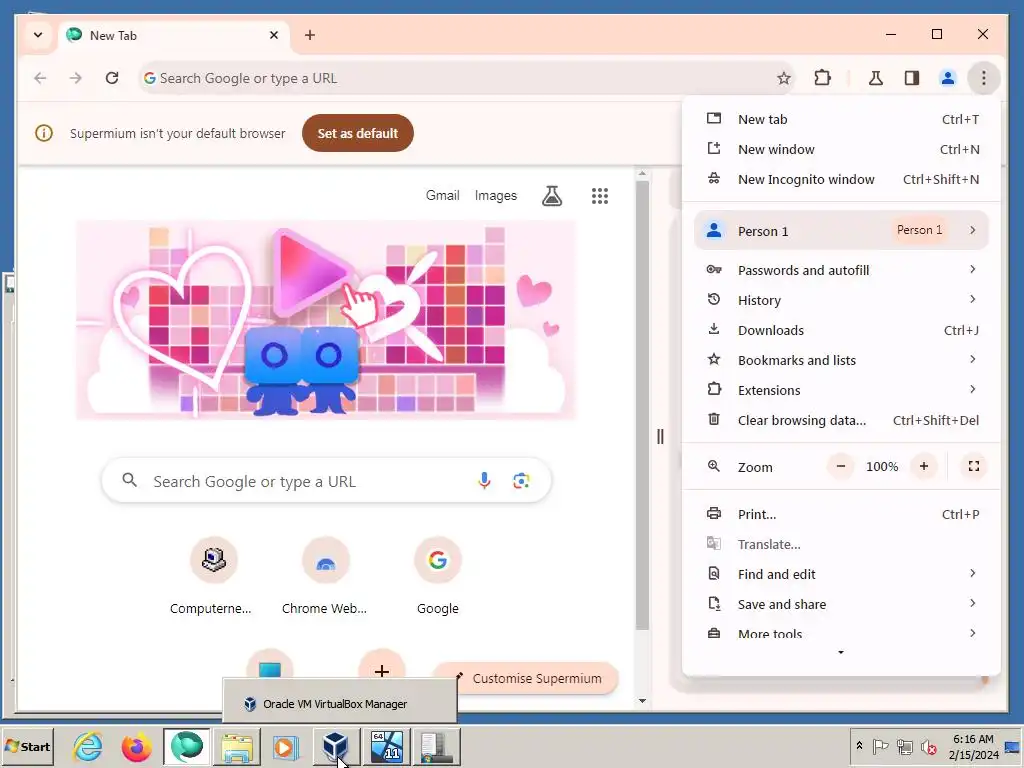Click the Action Center flag tray icon
The image size is (1024, 768).
click(x=881, y=746)
